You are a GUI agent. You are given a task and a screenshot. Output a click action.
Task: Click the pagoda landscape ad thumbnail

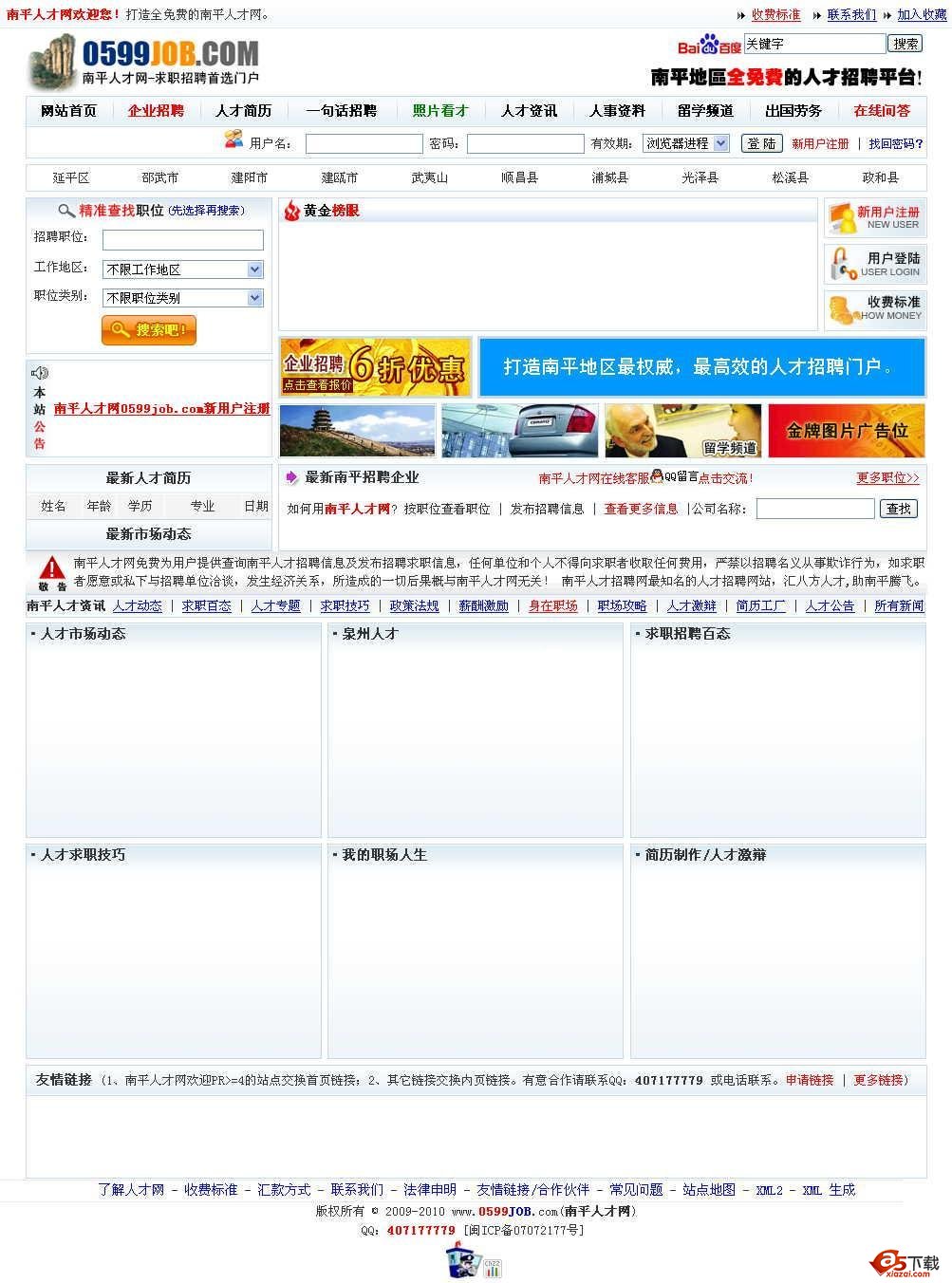pos(358,431)
